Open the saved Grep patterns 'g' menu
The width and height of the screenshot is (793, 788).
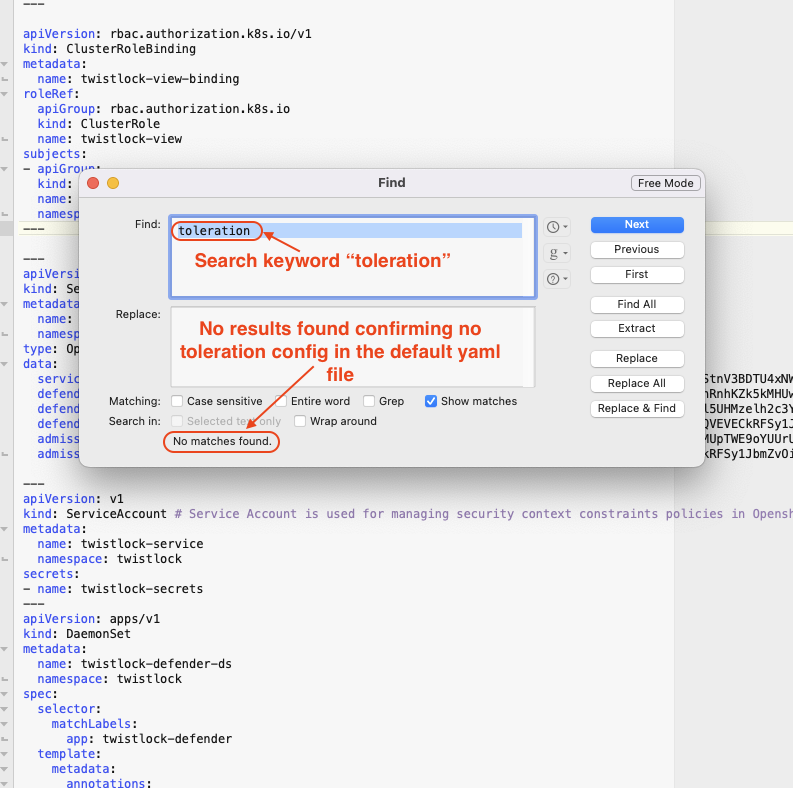pyautogui.click(x=557, y=253)
